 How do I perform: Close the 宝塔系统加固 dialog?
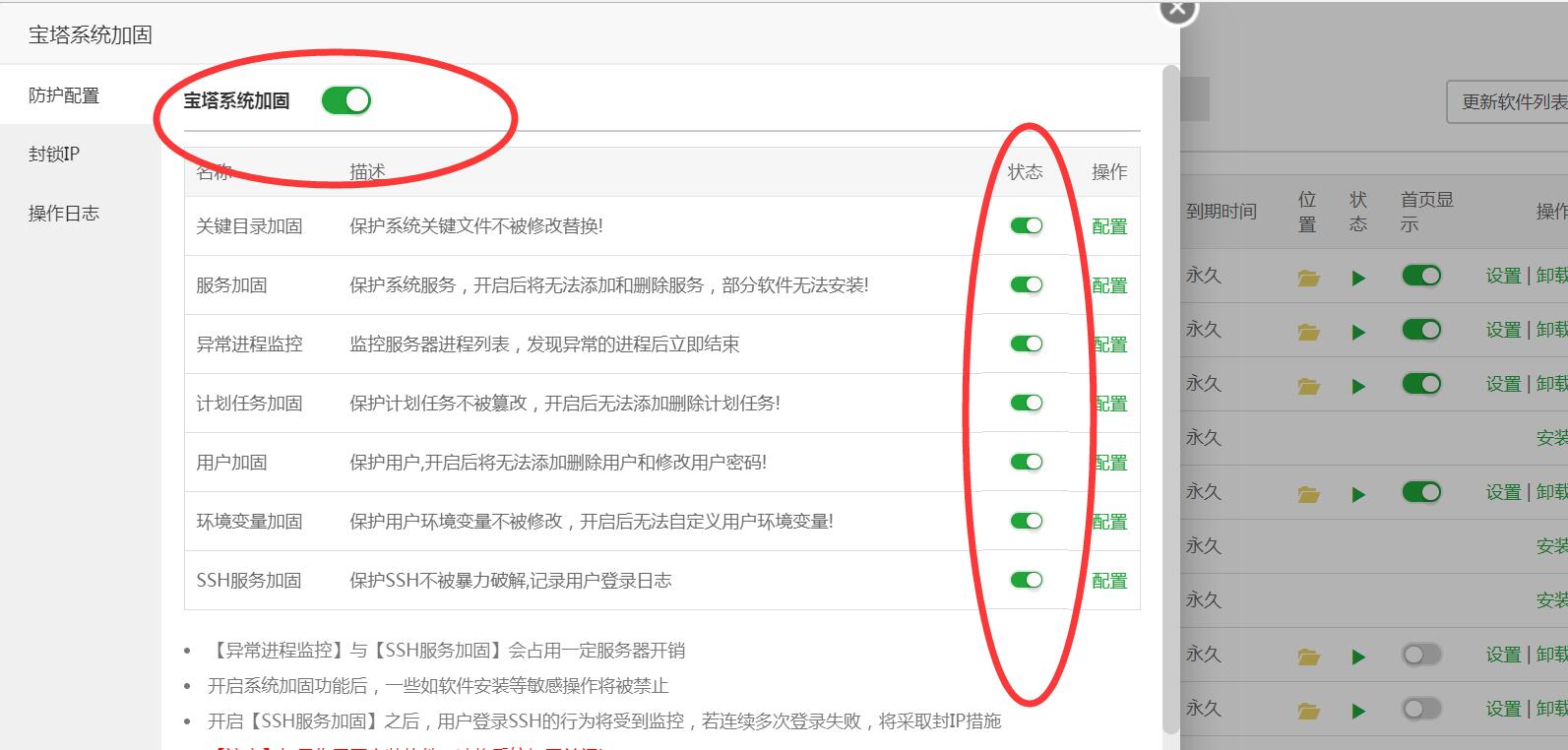[1177, 10]
